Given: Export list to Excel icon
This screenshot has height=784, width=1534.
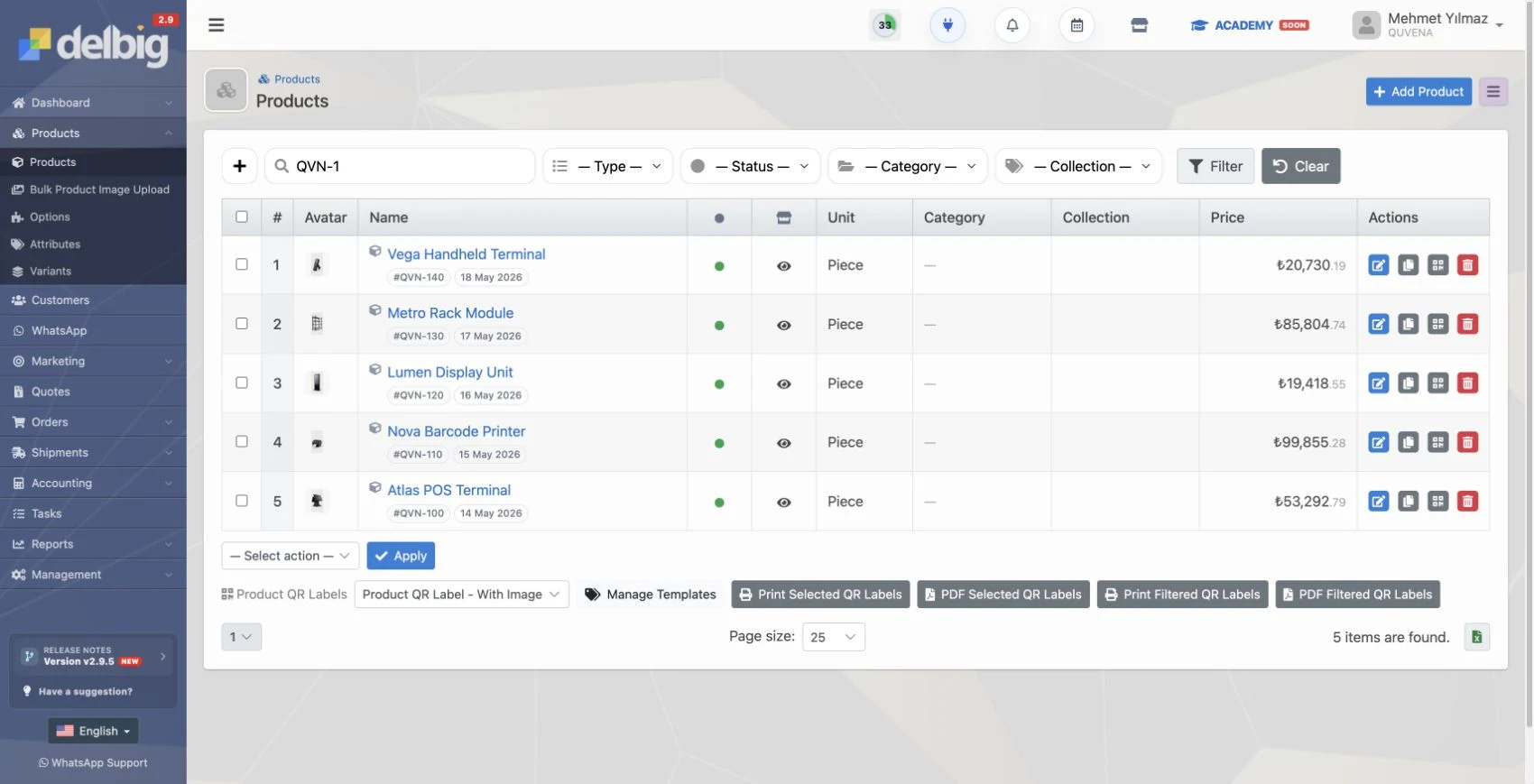Looking at the screenshot, I should [1477, 637].
